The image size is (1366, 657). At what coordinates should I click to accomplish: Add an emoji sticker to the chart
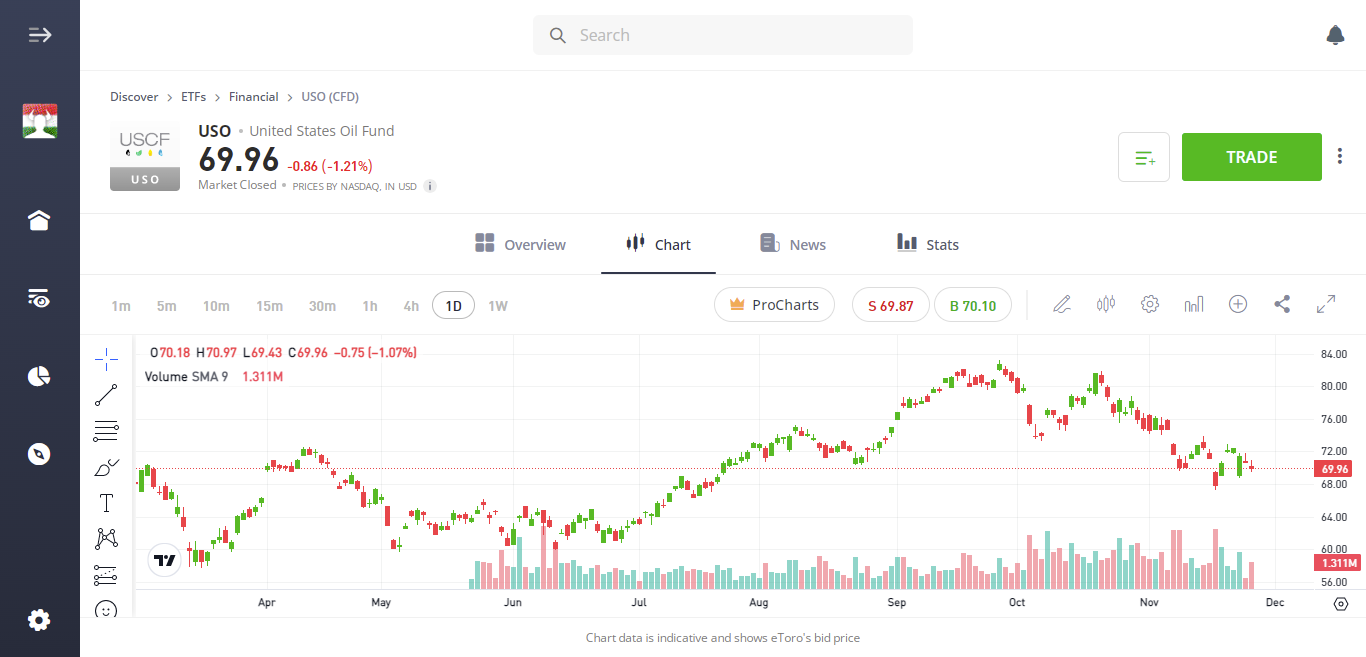(x=106, y=610)
